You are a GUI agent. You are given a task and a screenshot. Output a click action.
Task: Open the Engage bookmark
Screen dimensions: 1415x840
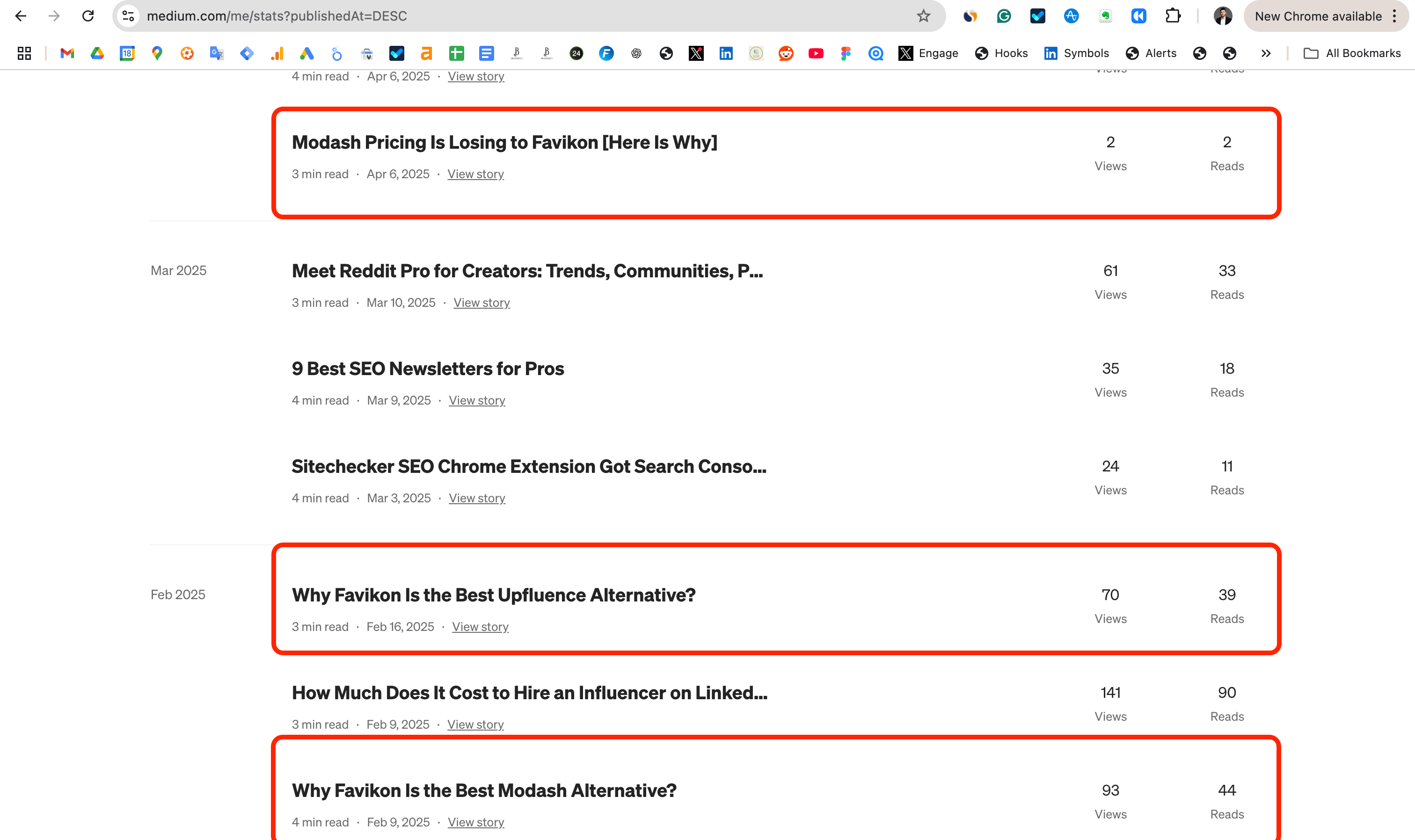(x=929, y=53)
